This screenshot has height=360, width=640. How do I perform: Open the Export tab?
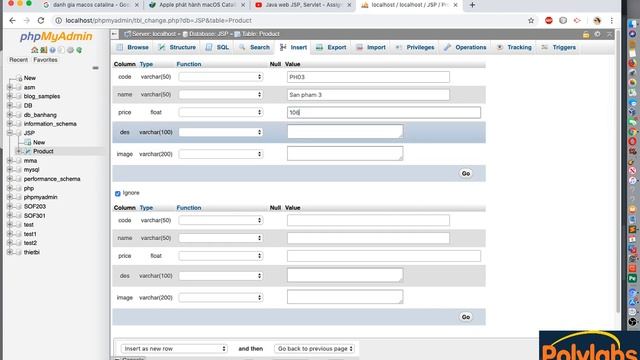point(331,47)
